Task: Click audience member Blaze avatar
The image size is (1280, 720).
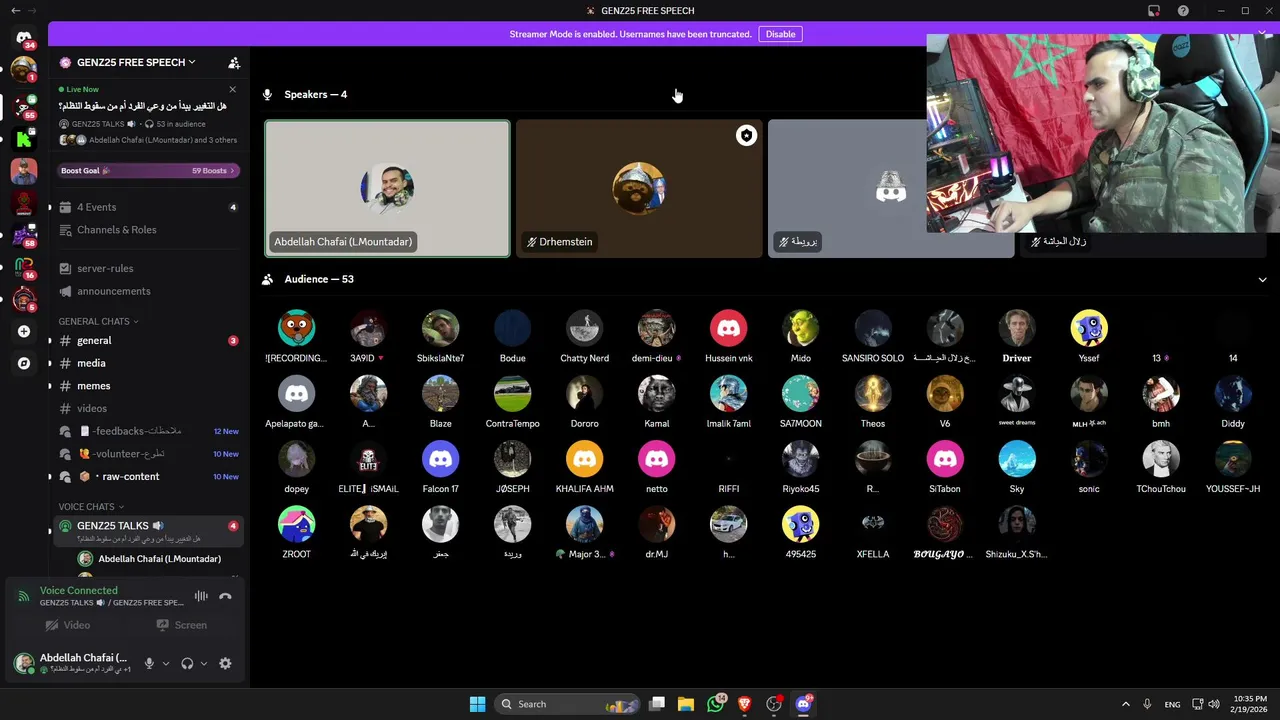Action: click(440, 394)
